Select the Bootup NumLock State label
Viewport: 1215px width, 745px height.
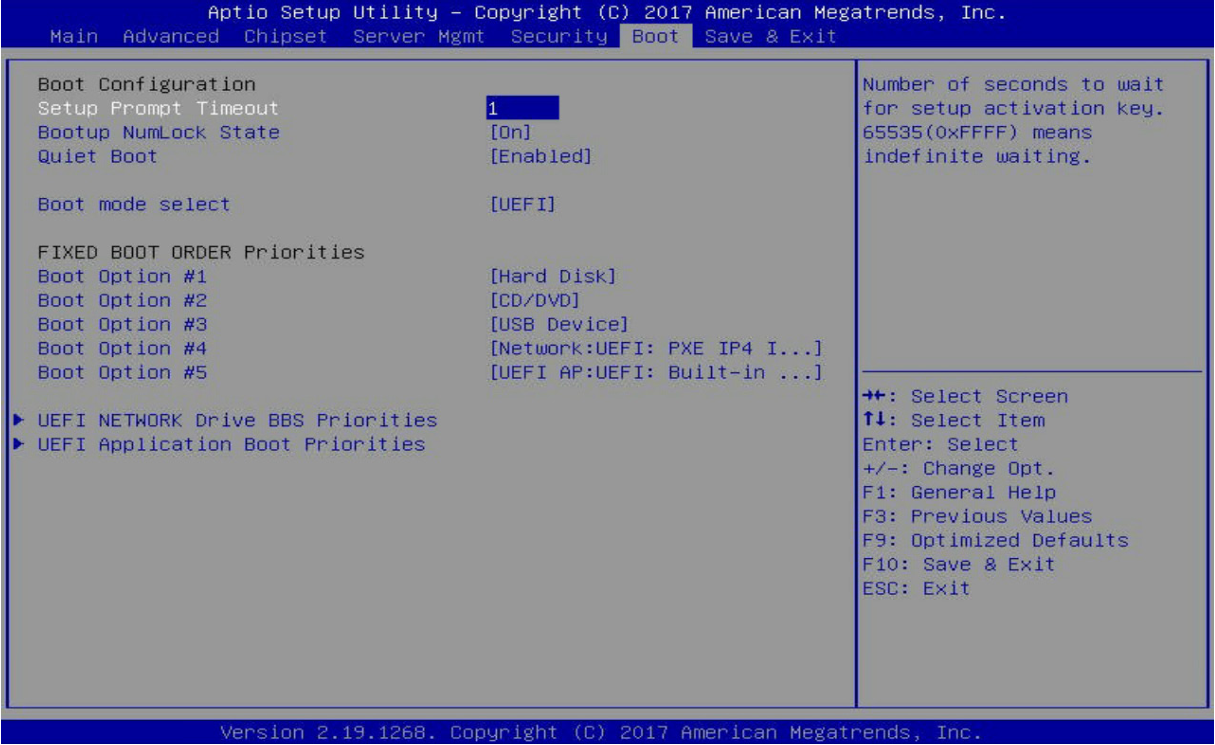coord(158,132)
